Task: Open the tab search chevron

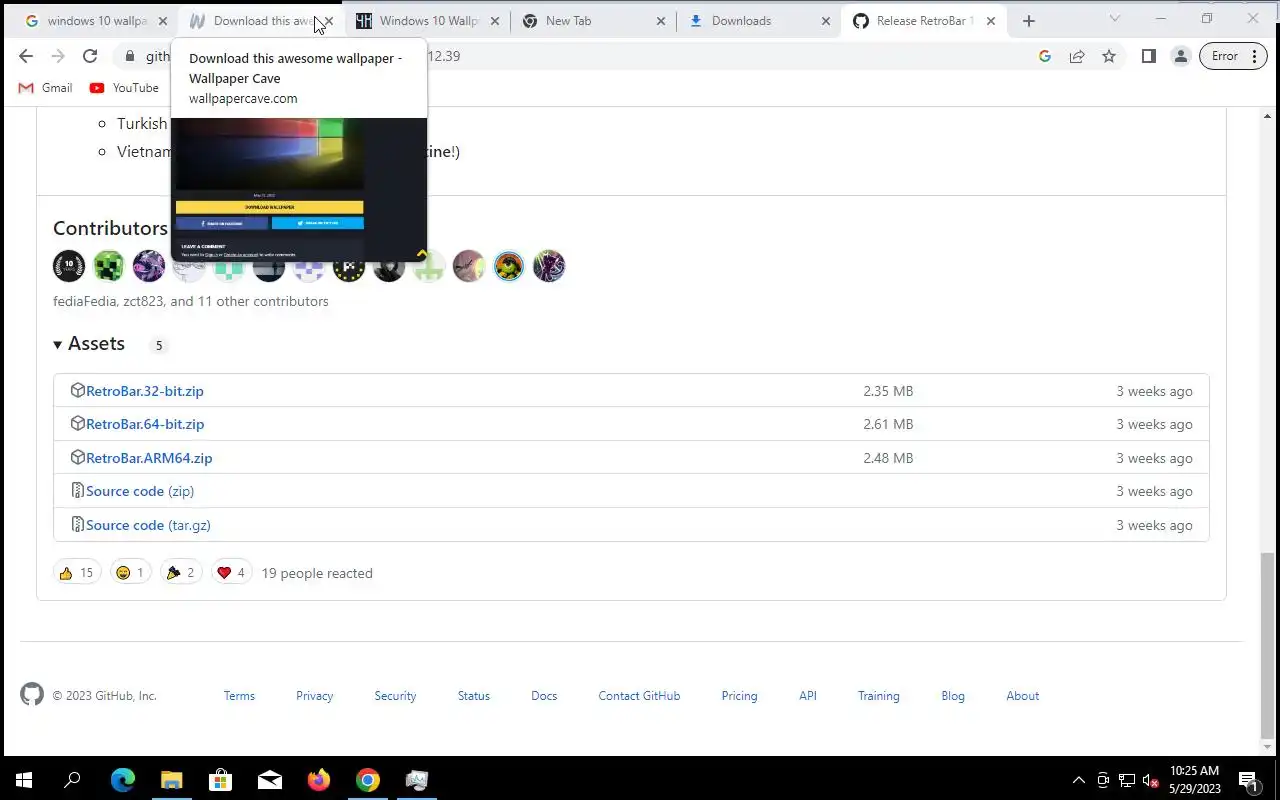Action: coord(1114,19)
